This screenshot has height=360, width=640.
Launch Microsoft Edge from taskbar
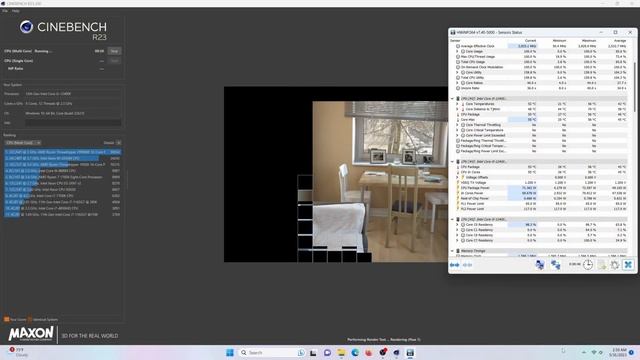pyautogui.click(x=355, y=352)
